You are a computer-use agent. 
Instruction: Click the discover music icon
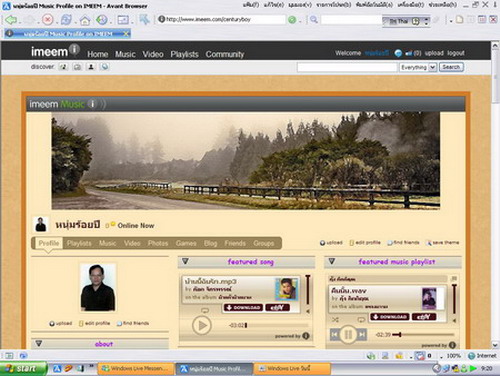(63, 67)
